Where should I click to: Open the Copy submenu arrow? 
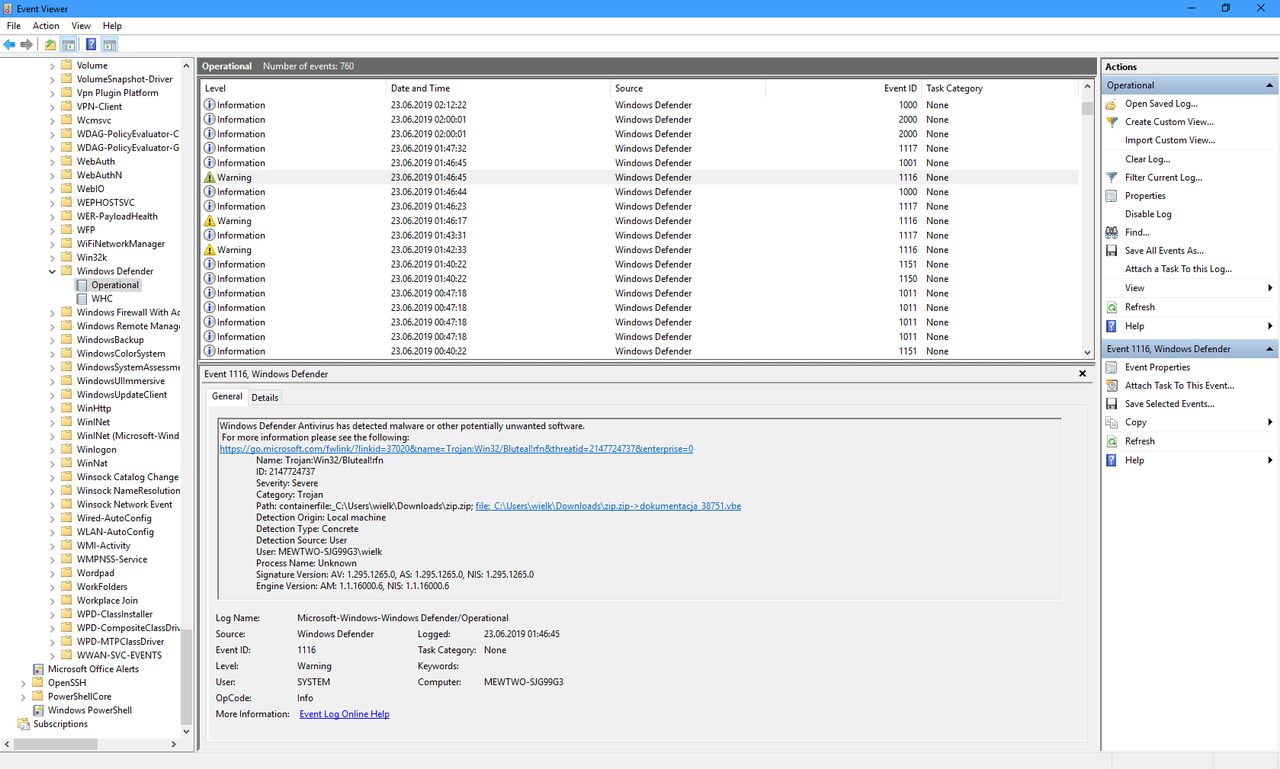coord(1270,423)
